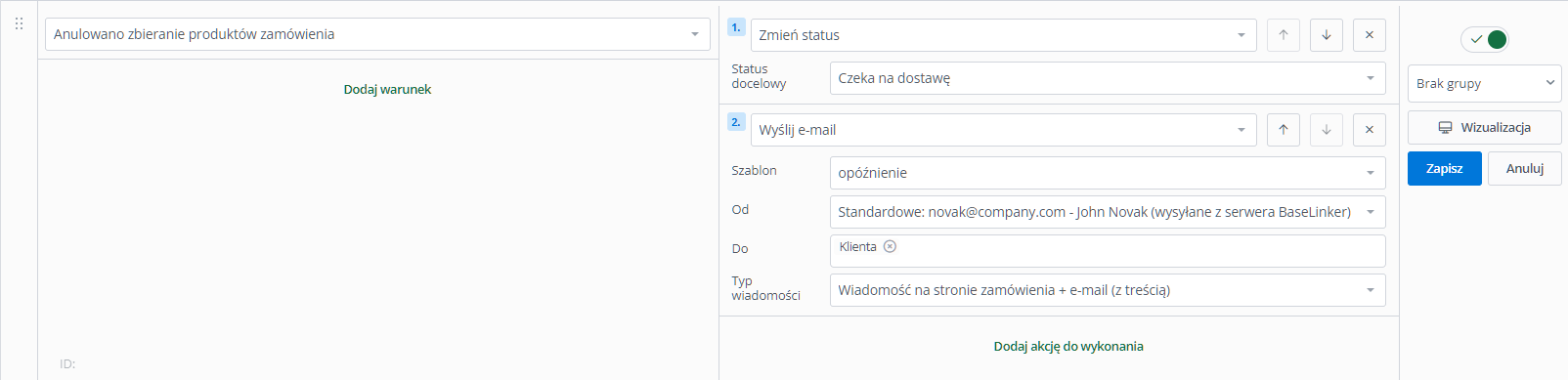
Task: Toggle the automatic action active switch
Action: (1485, 40)
